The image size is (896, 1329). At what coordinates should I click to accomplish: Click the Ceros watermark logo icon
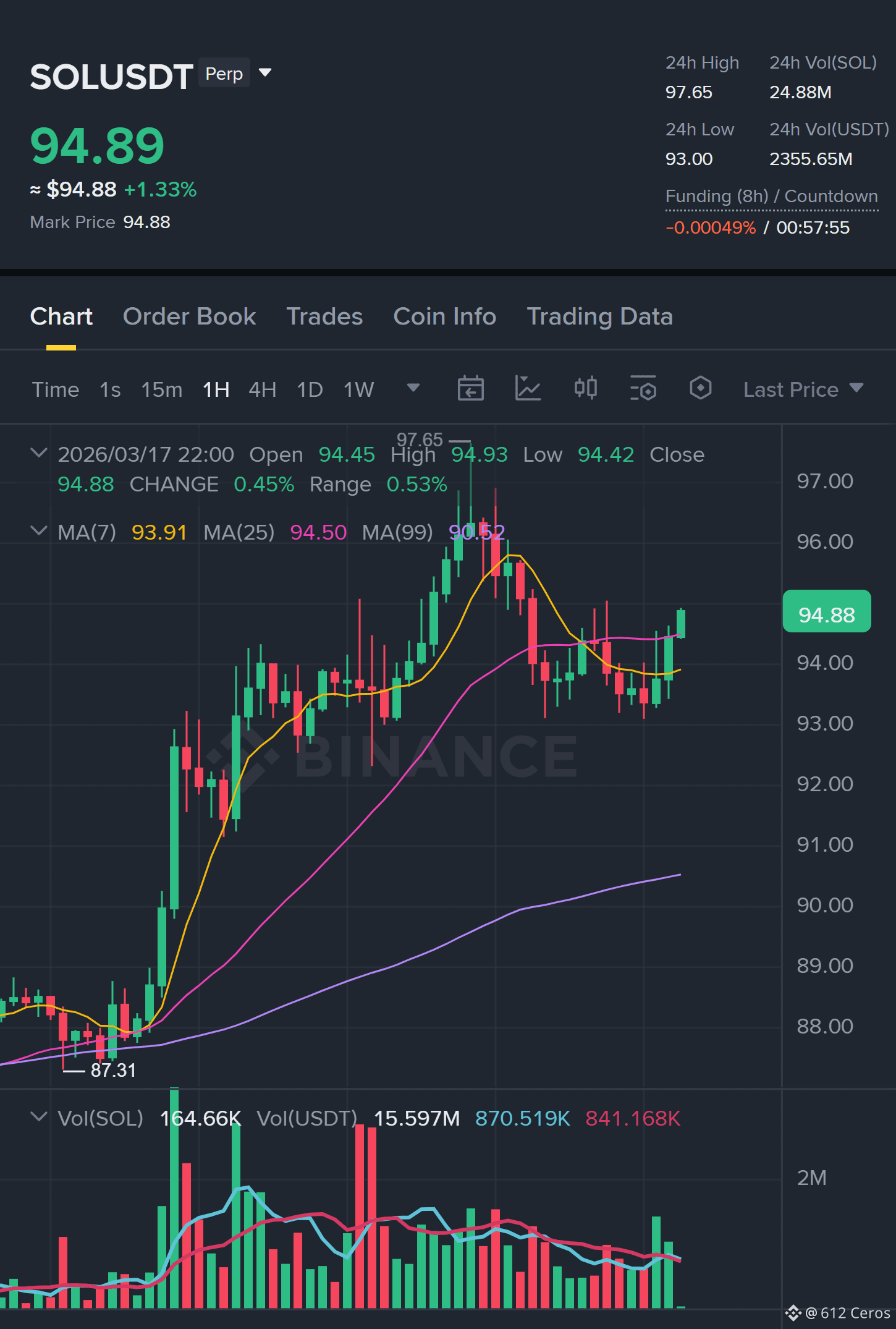click(x=793, y=1313)
